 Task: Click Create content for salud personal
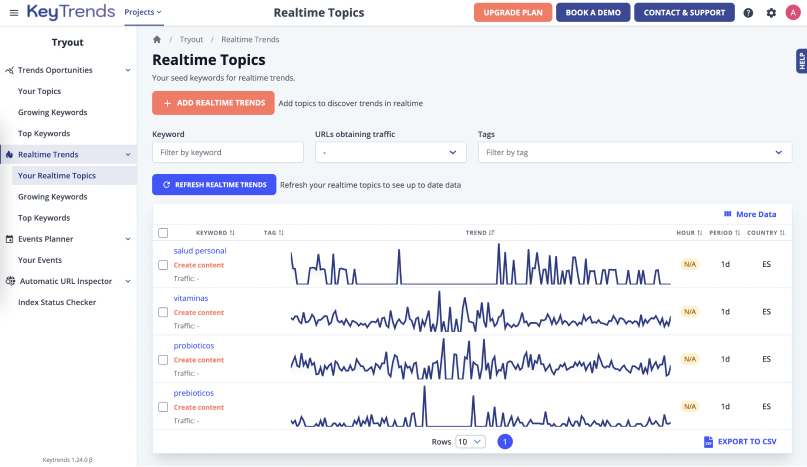[x=199, y=265]
